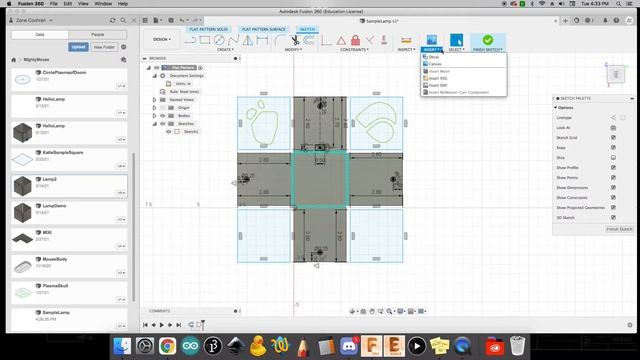Click the Select cursor icon

pyautogui.click(x=456, y=40)
